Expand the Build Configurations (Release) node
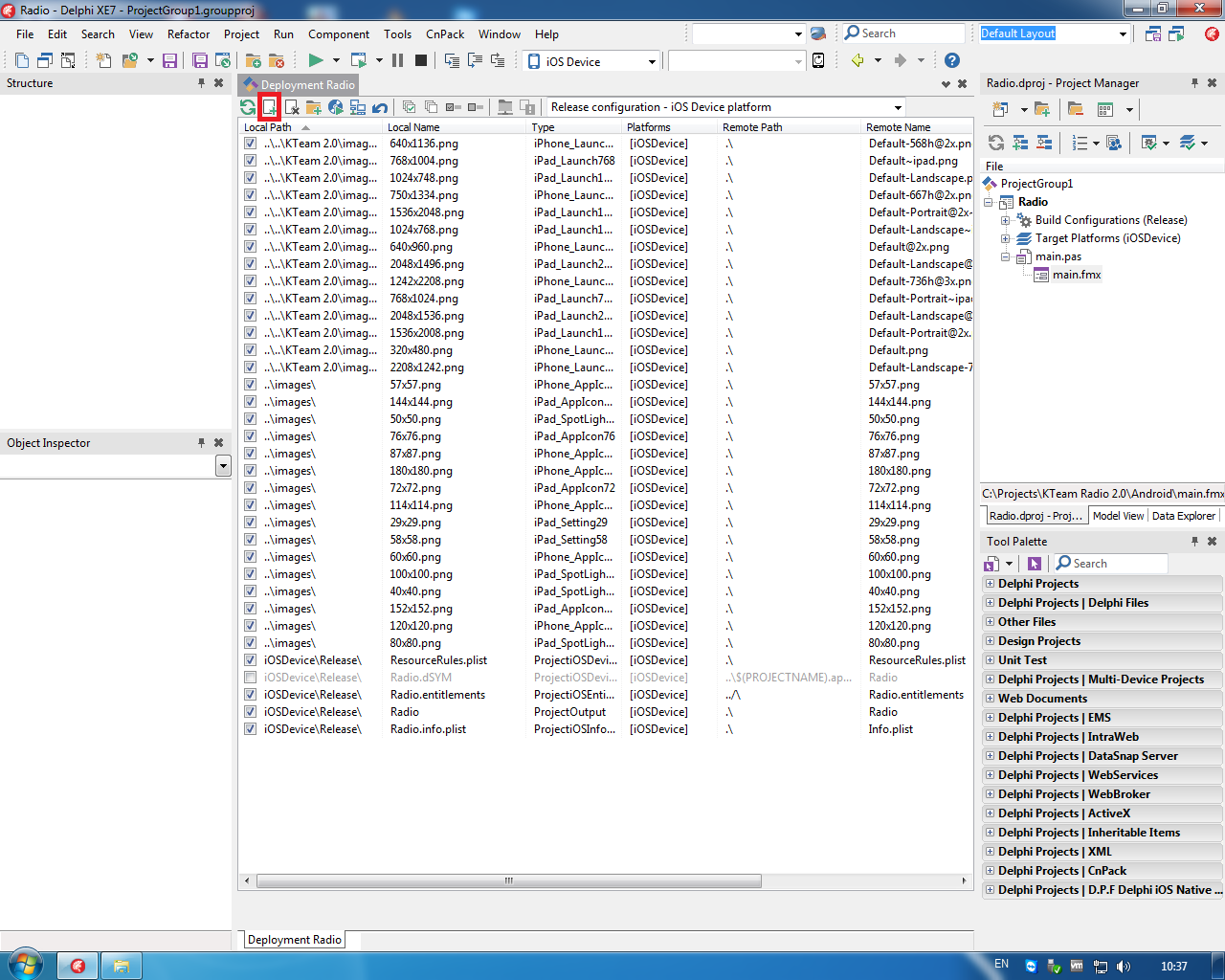This screenshot has width=1225, height=980. click(1006, 220)
